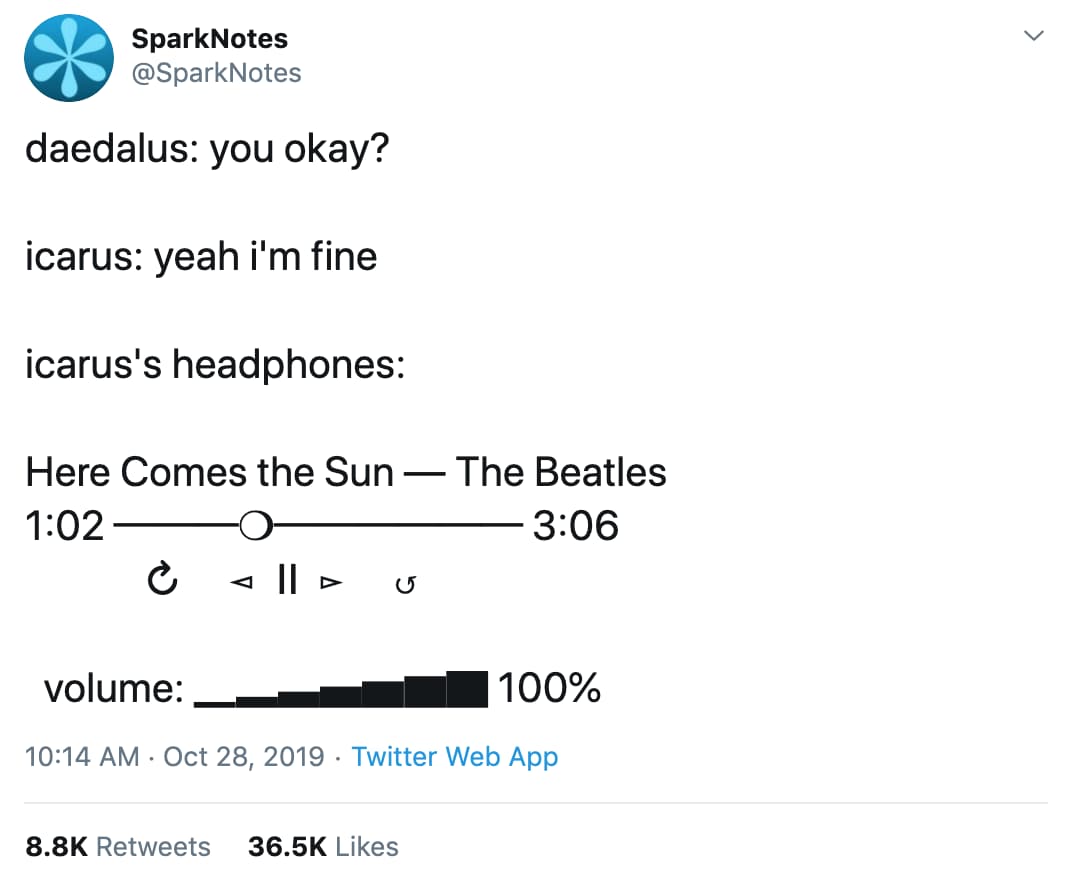Toggle the loop control off

[x=406, y=581]
